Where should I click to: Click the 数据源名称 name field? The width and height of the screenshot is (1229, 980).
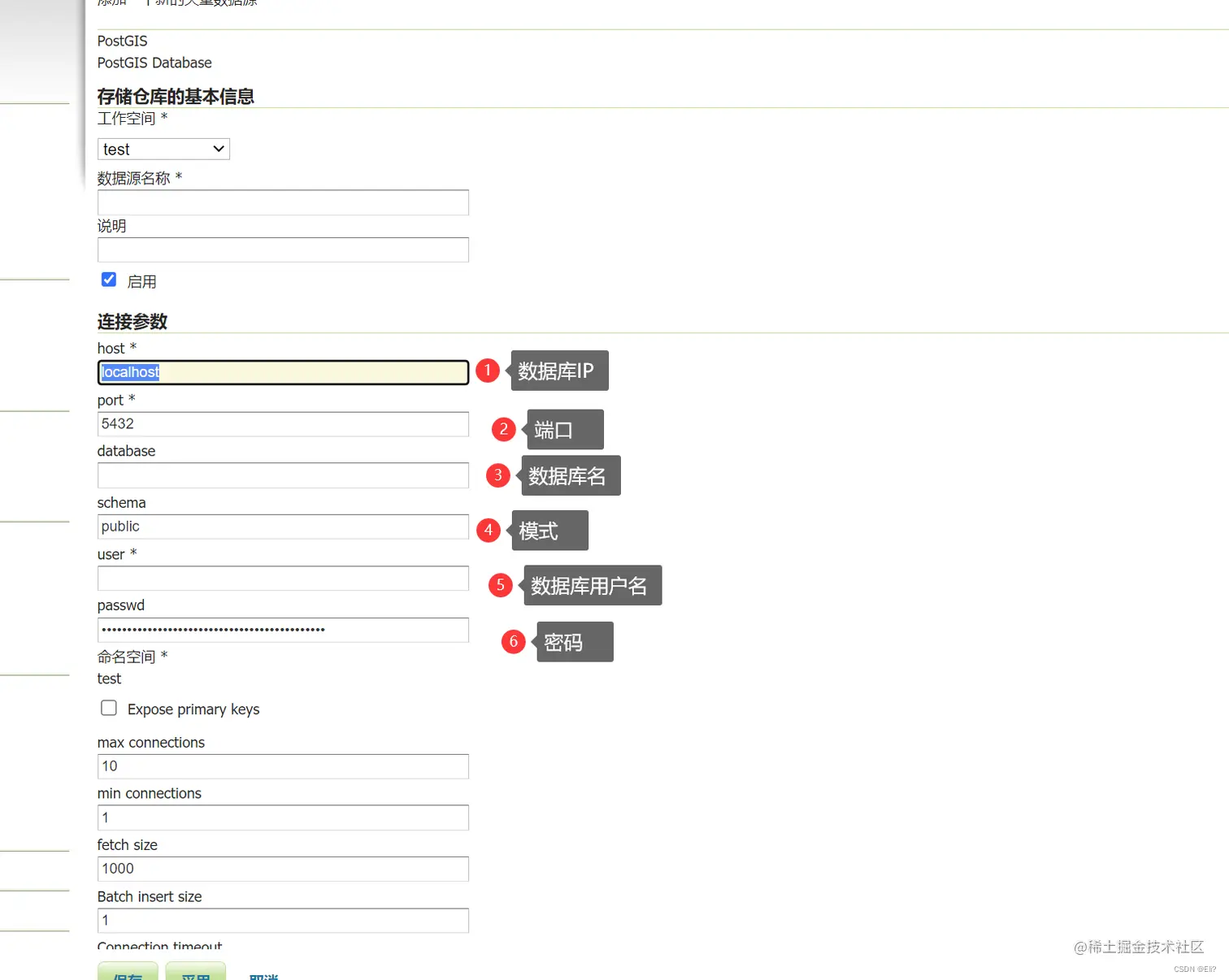282,202
